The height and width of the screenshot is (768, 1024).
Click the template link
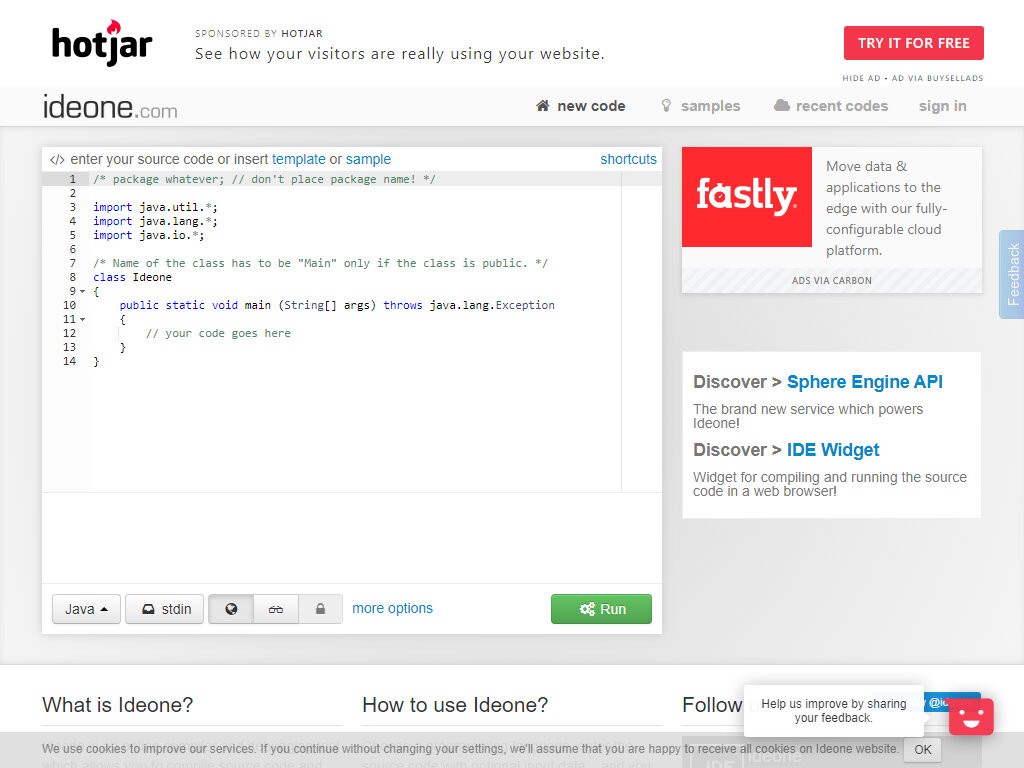click(298, 159)
